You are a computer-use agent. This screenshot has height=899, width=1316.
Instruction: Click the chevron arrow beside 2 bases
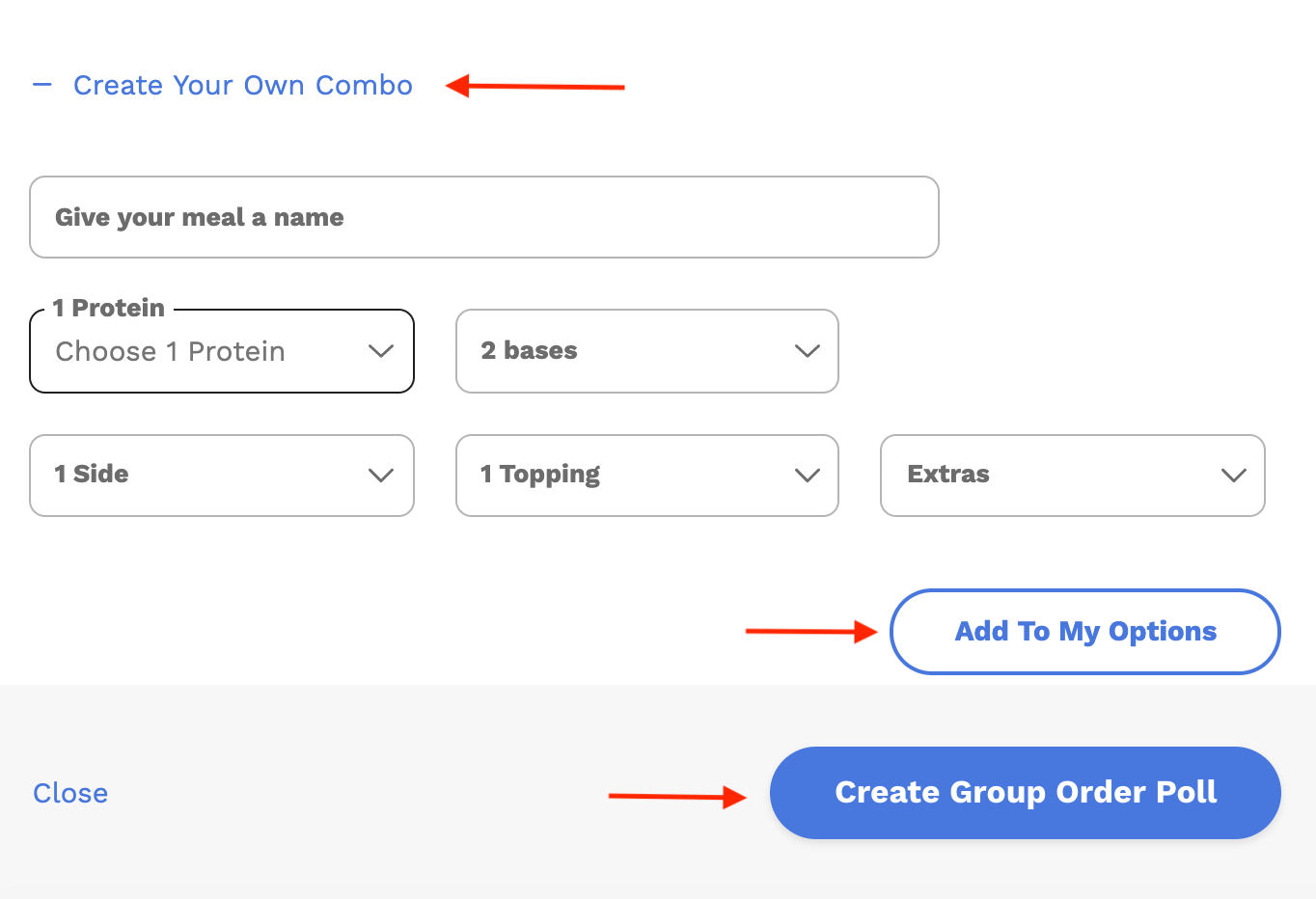(x=807, y=351)
